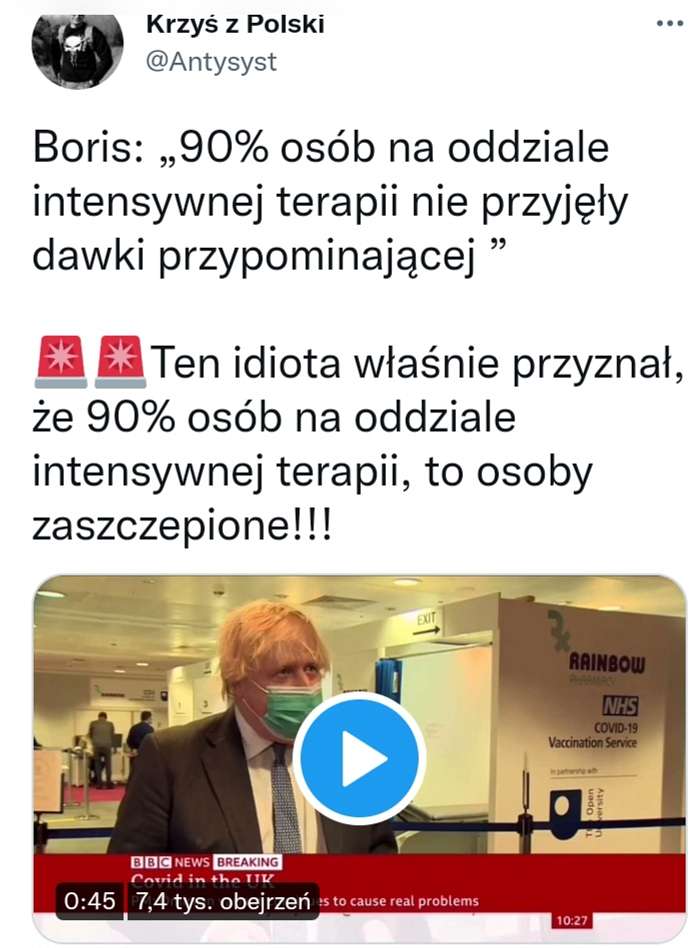Click the first red siren emoji
The width and height of the screenshot is (695, 948).
coord(61,362)
